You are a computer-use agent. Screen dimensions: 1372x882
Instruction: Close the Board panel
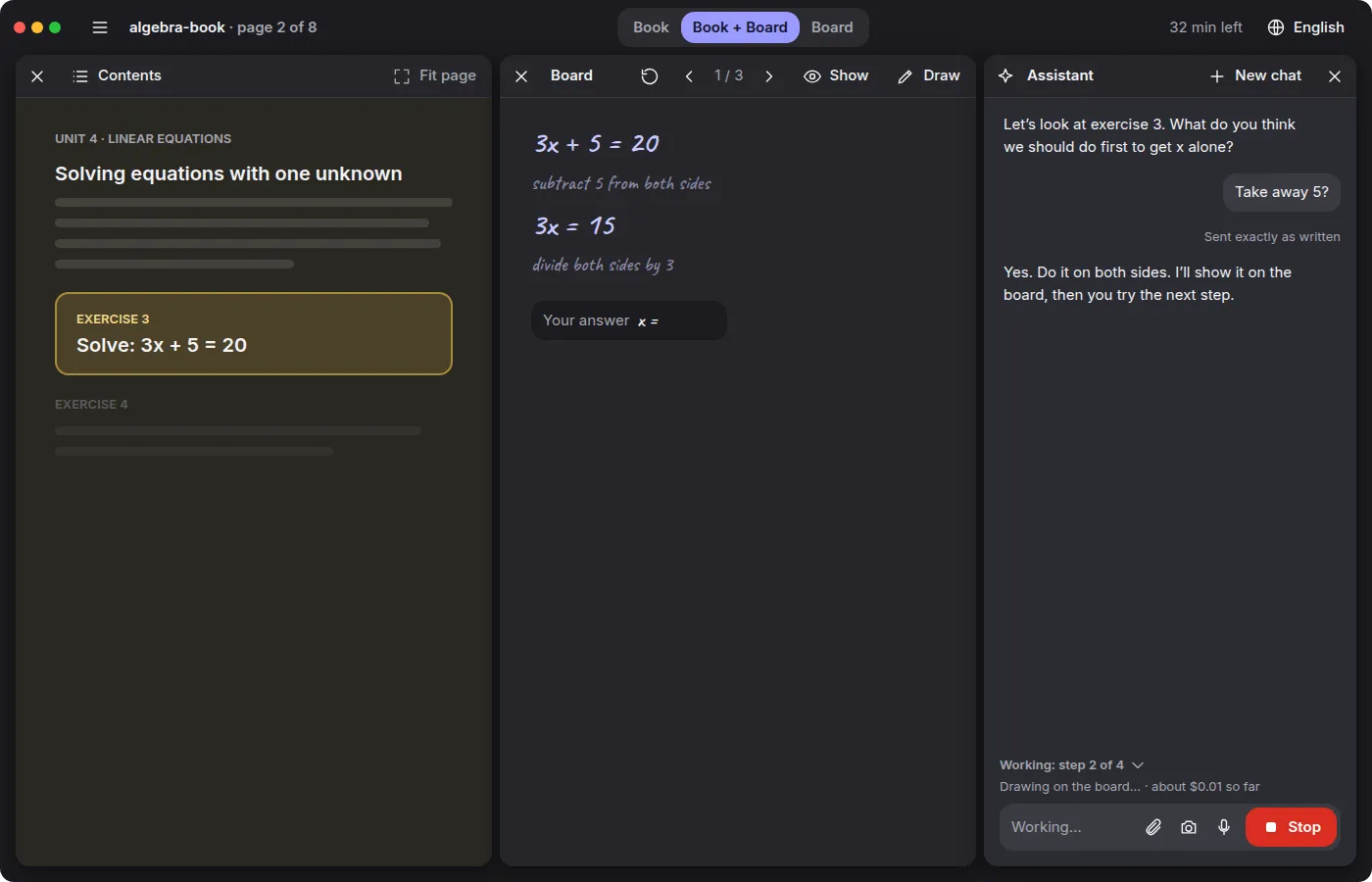[x=521, y=76]
